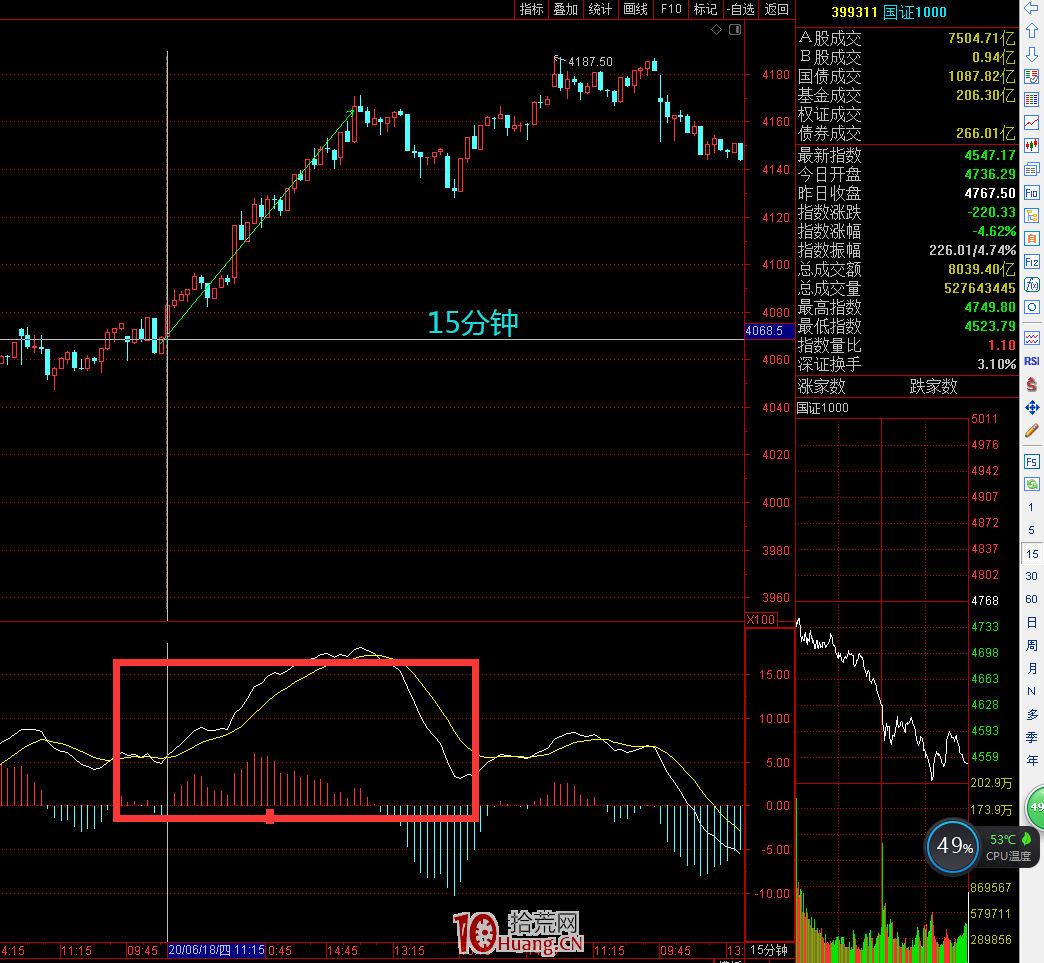1044x963 pixels.
Task: Click the 399311 国证1000 title
Action: tap(889, 12)
